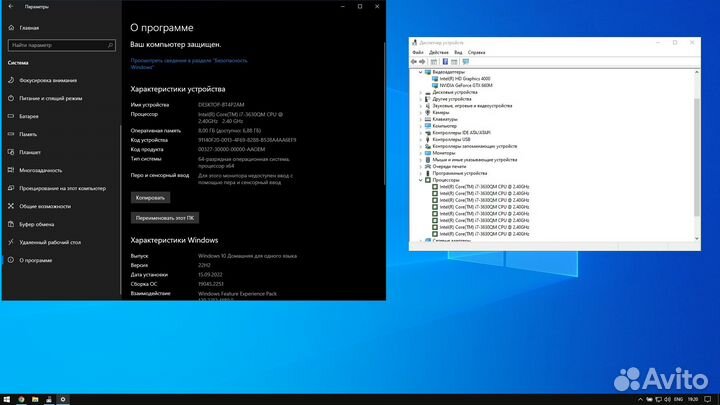This screenshot has width=720, height=405.
Task: Select Intel(R) HD Graphics 4000 adapter
Action: click(465, 79)
